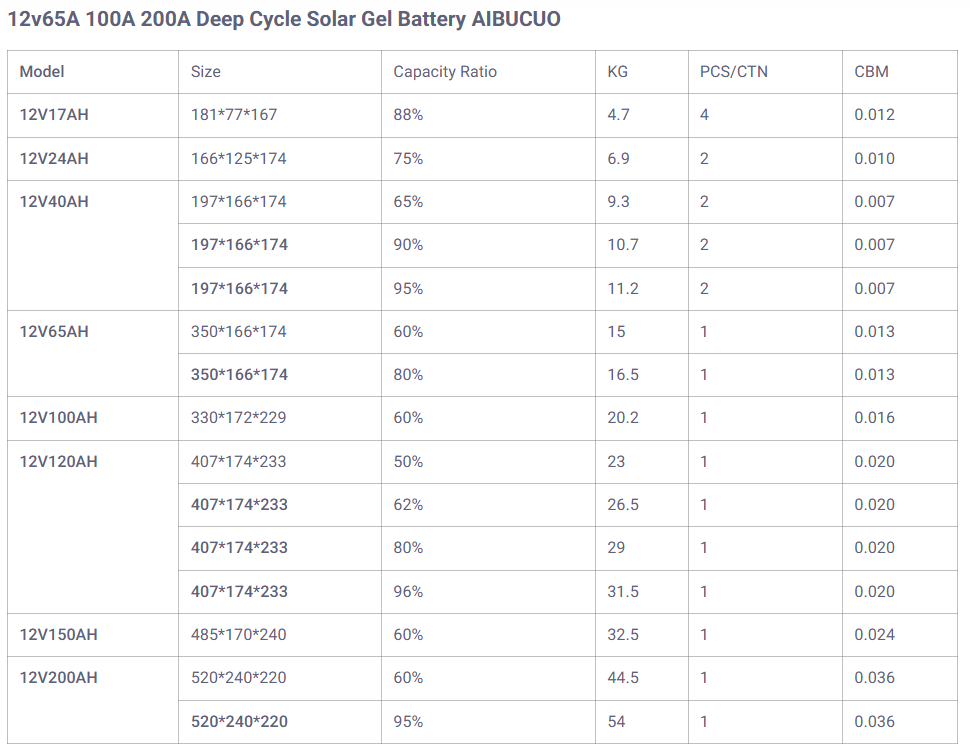Select the 4 PCS/CTN value cell
This screenshot has height=754, width=970.
tap(704, 115)
